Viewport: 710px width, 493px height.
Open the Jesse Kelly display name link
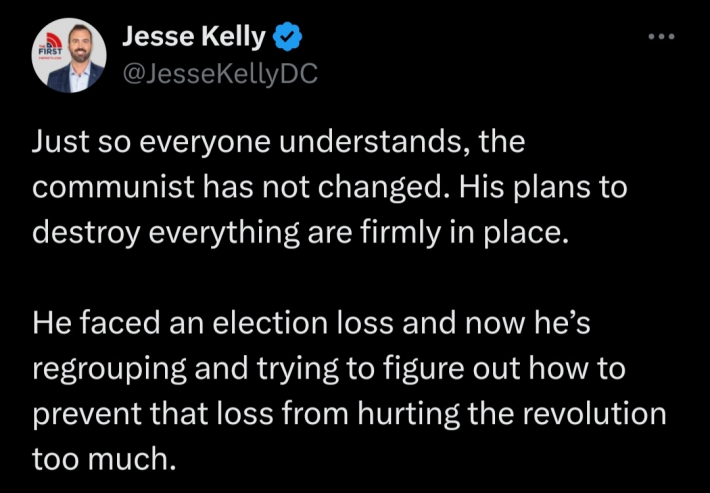194,38
